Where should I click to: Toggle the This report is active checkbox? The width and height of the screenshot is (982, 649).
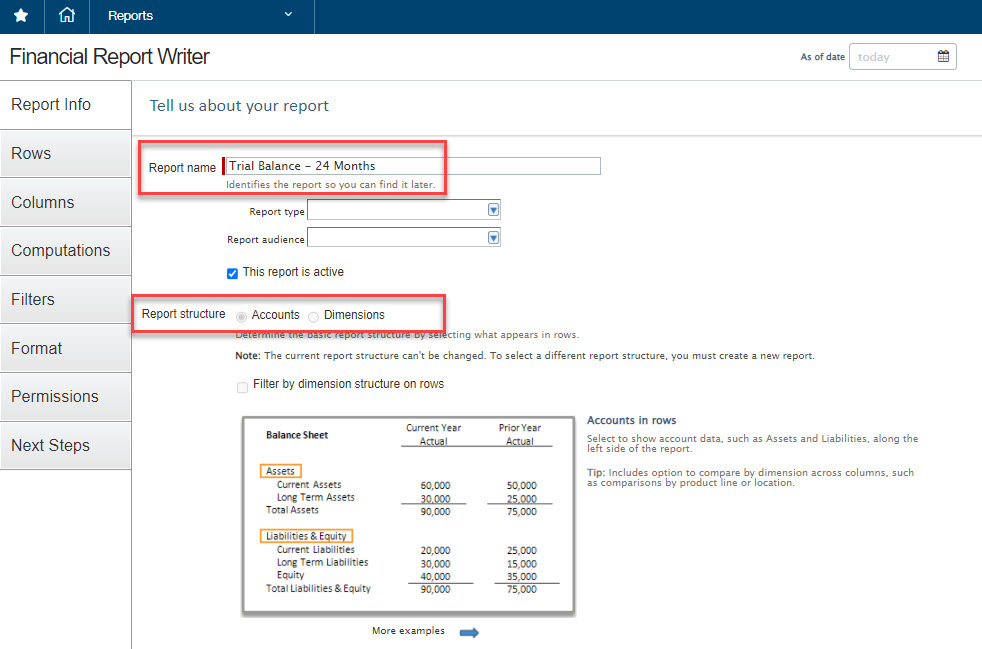tap(233, 273)
